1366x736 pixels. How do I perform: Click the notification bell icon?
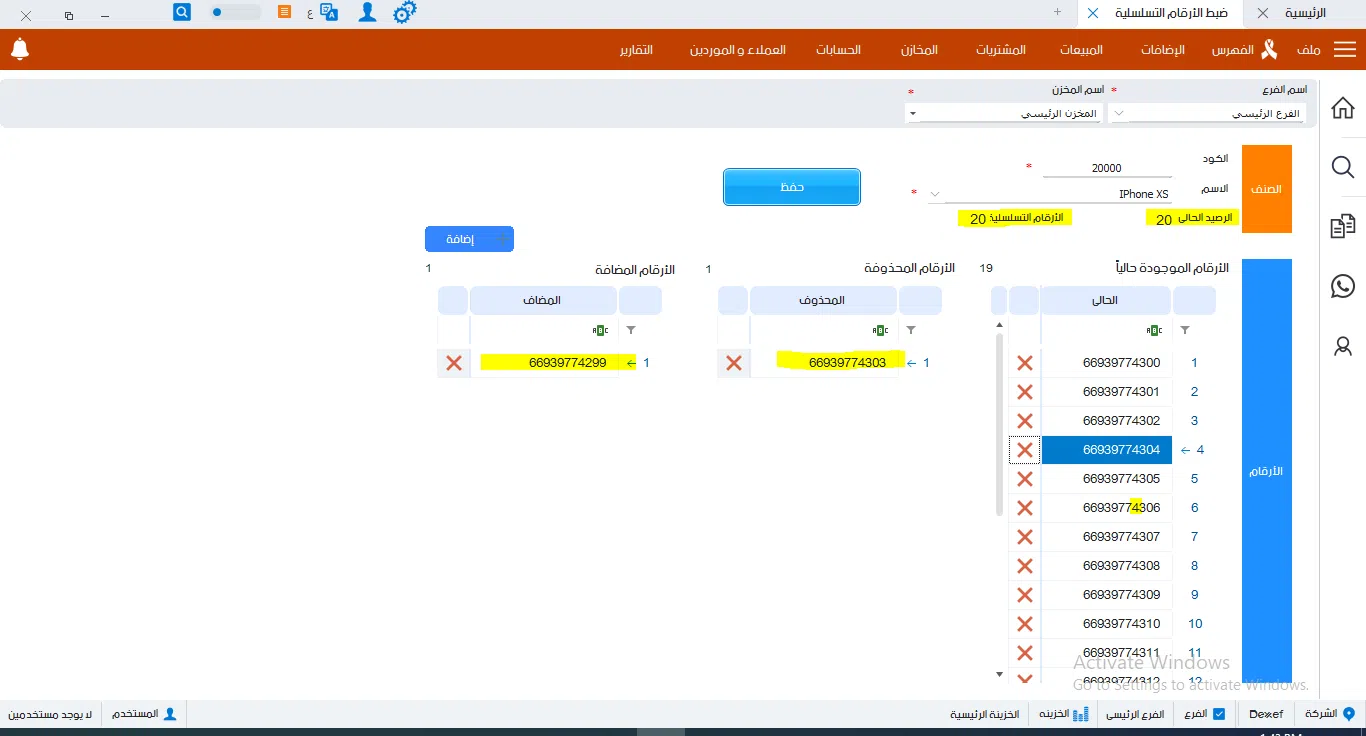tap(19, 49)
